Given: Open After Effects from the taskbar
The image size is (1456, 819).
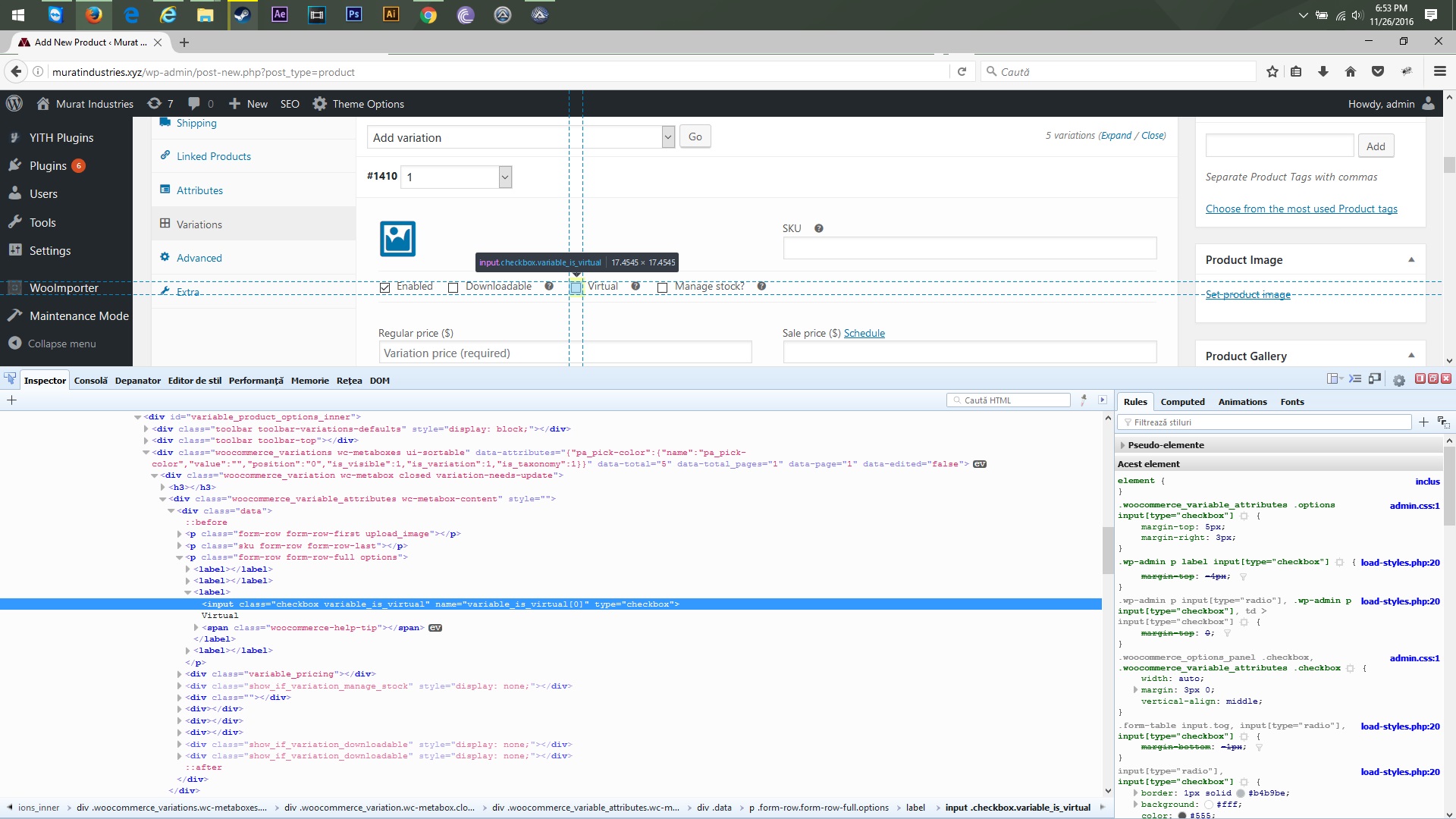Looking at the screenshot, I should (280, 14).
